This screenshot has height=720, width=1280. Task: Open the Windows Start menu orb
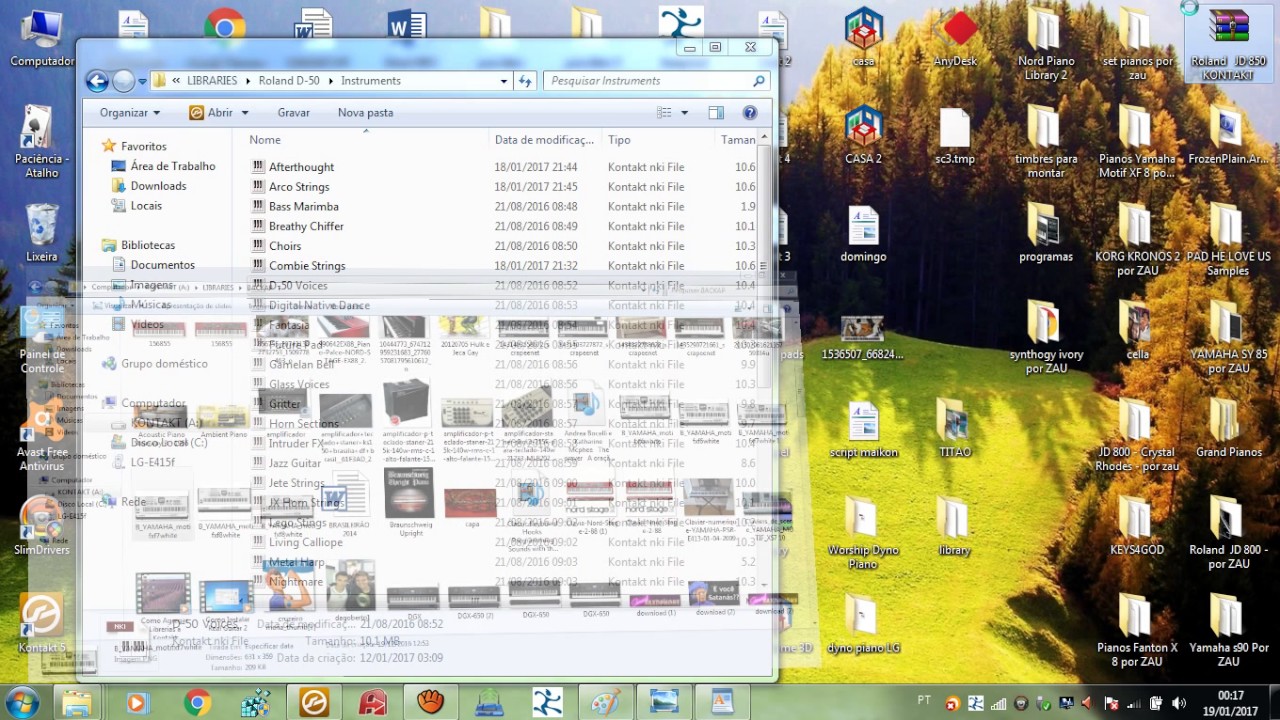[x=21, y=702]
